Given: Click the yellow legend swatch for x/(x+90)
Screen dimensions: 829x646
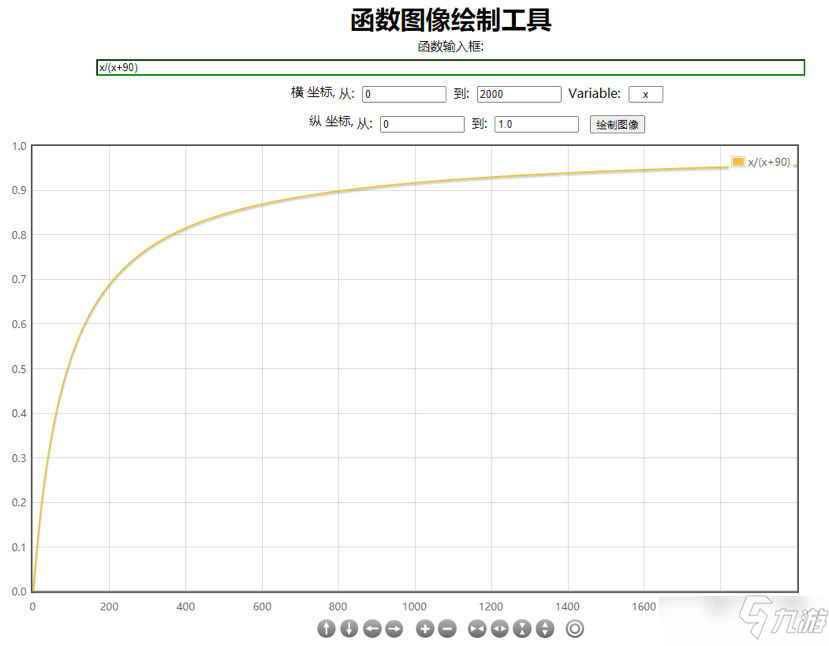Looking at the screenshot, I should coord(738,162).
